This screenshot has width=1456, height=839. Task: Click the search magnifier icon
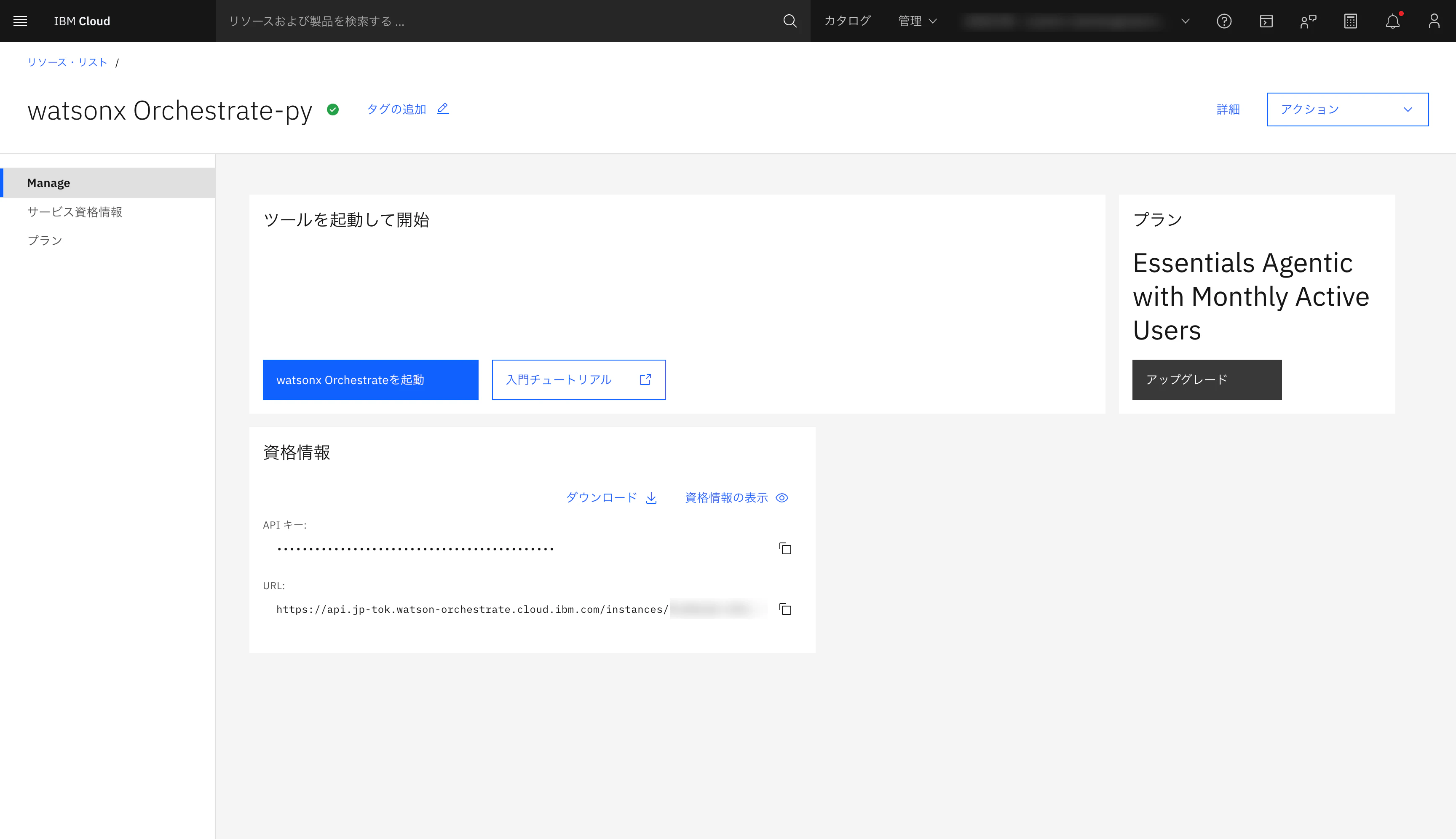(x=790, y=21)
